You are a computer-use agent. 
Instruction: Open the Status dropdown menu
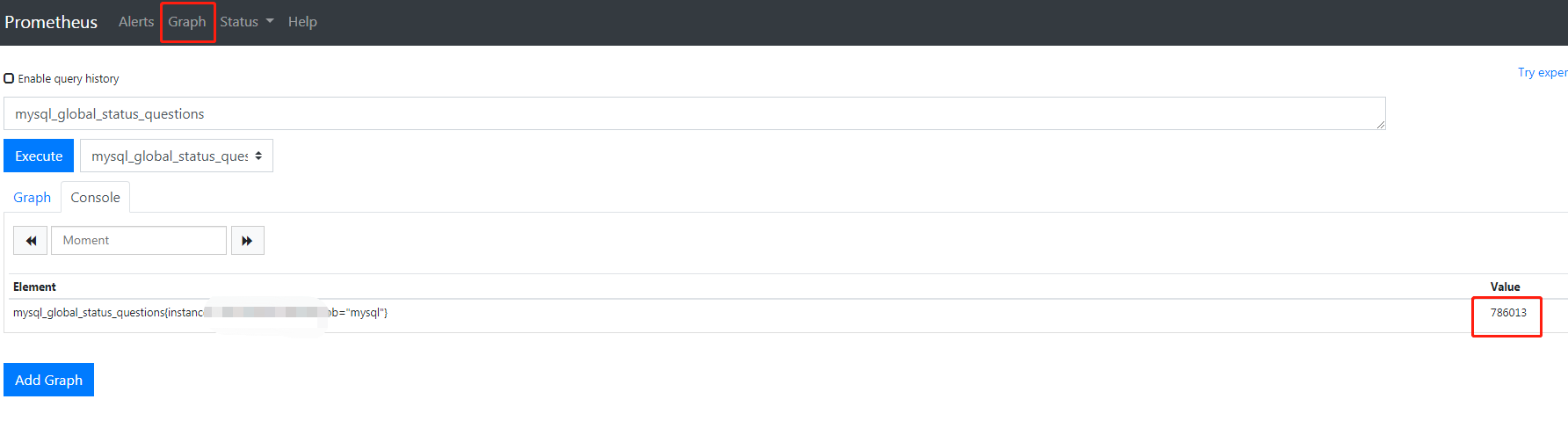click(x=247, y=22)
